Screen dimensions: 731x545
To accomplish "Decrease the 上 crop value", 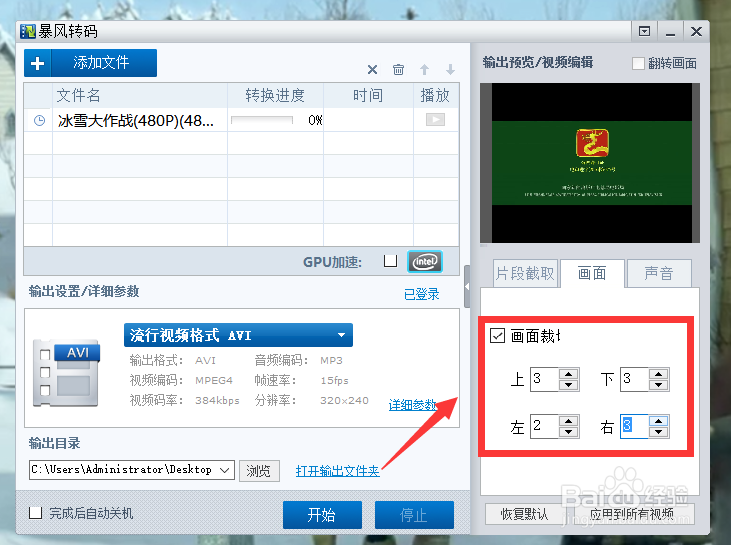I will click(x=568, y=385).
